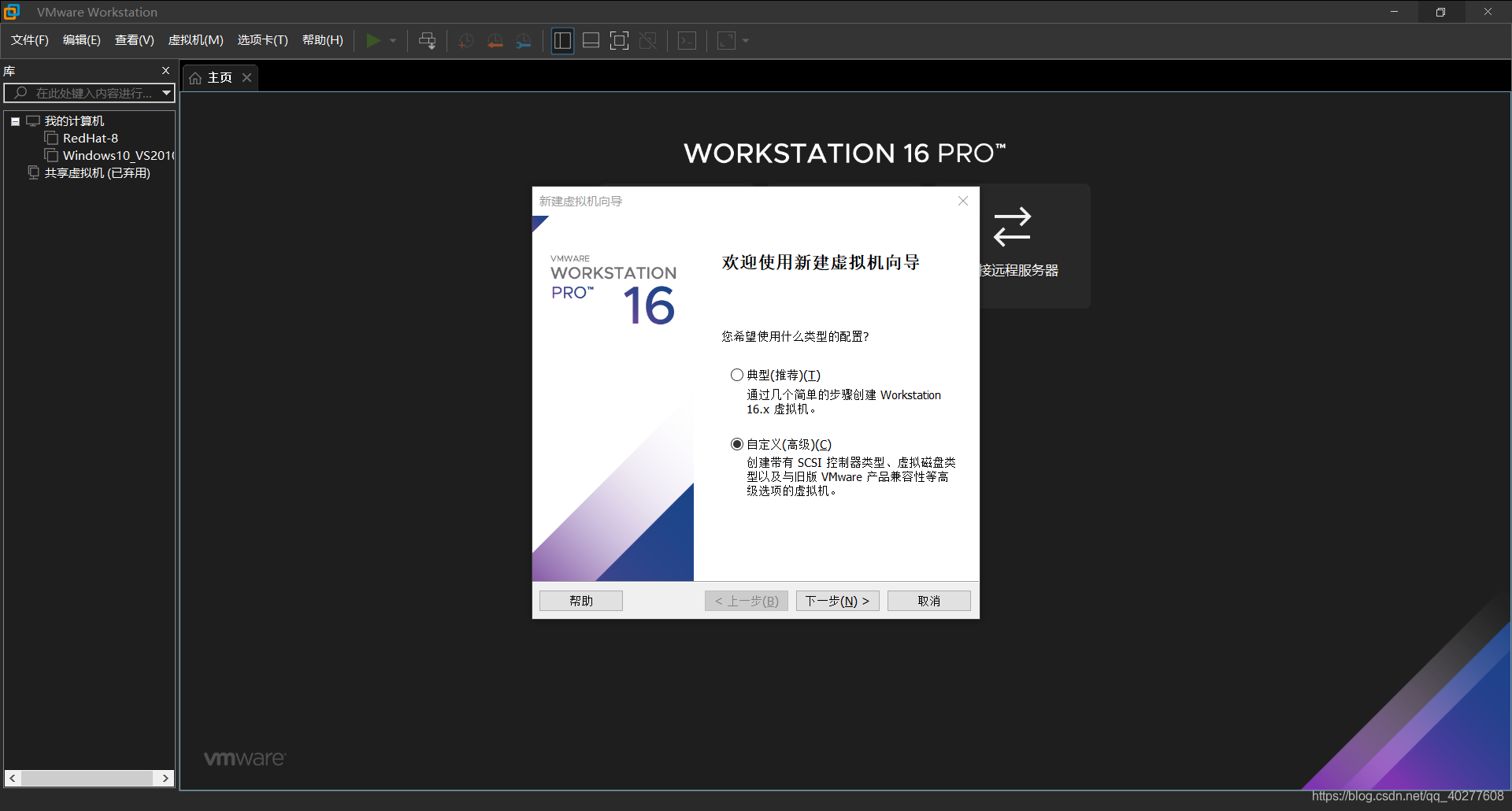Click the green power-on play button
The height and width of the screenshot is (811, 1512).
(373, 41)
